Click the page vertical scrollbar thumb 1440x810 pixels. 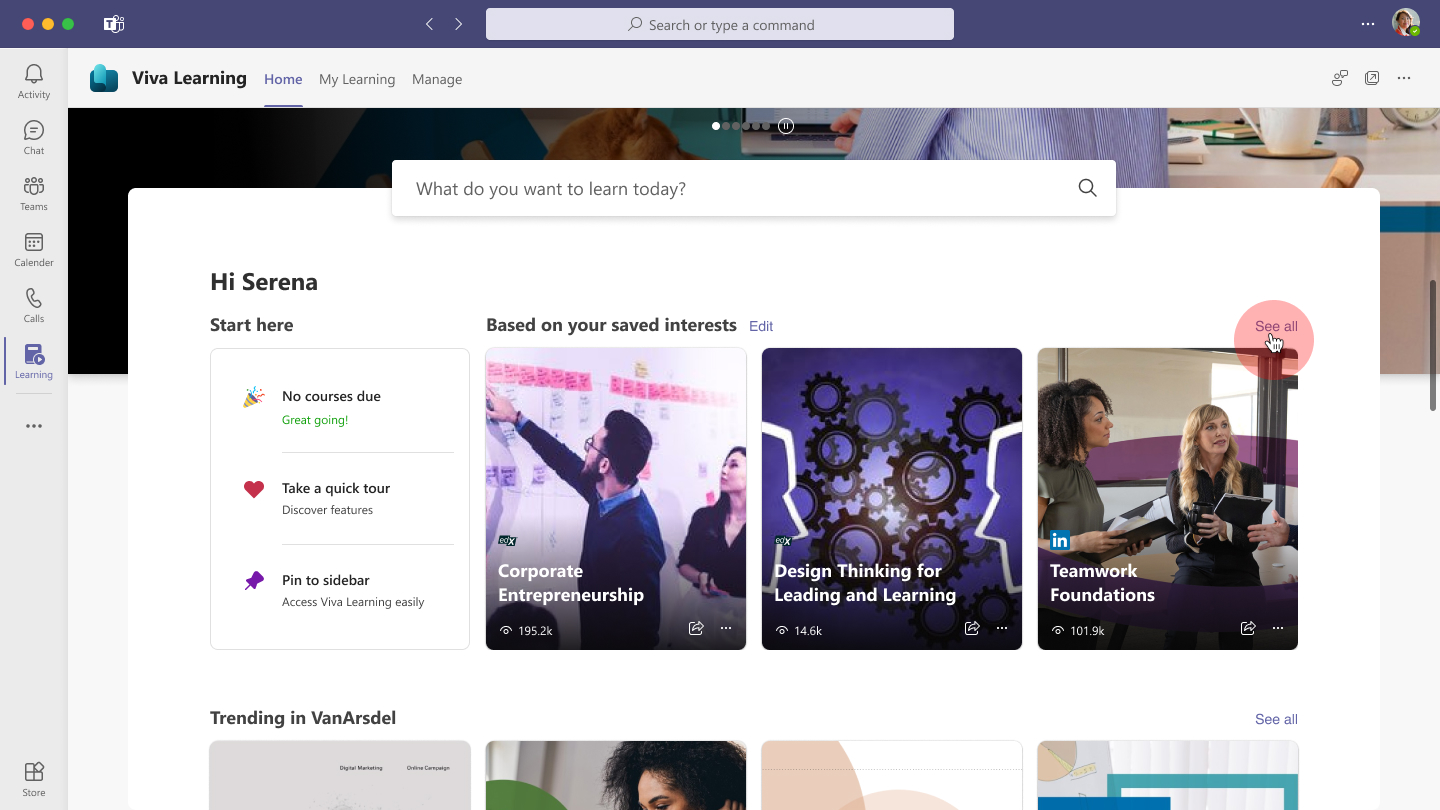[1433, 345]
